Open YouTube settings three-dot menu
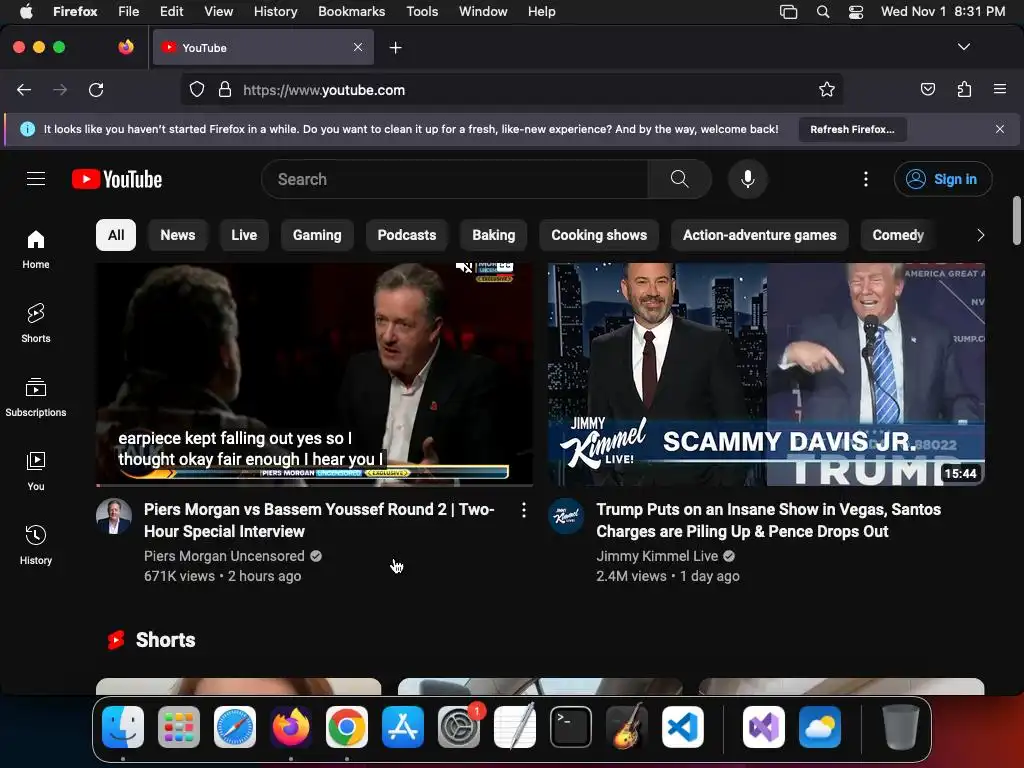 pos(866,179)
